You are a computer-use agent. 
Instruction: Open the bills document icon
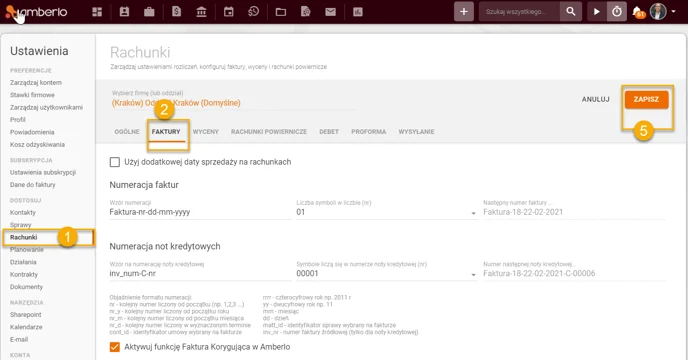point(176,12)
